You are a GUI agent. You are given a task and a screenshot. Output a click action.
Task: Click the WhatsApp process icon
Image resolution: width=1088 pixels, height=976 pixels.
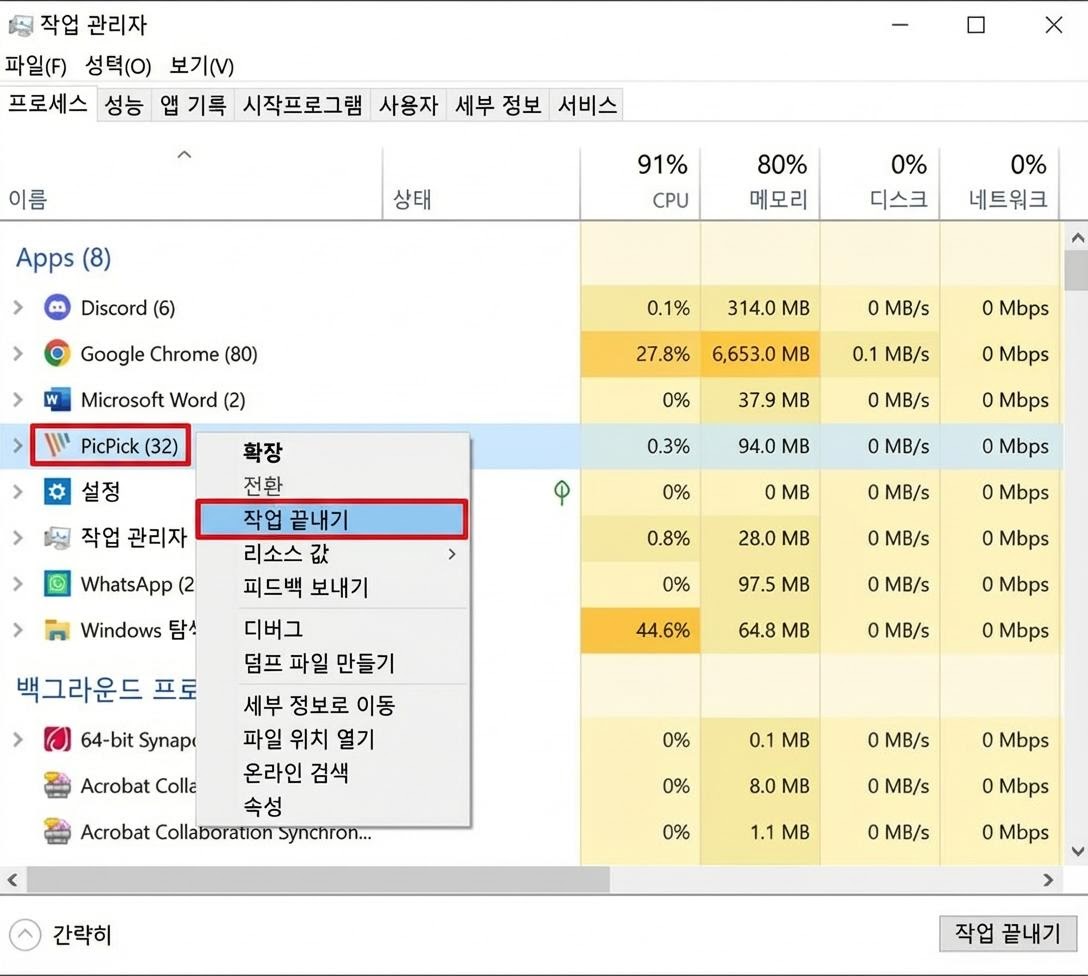(57, 584)
